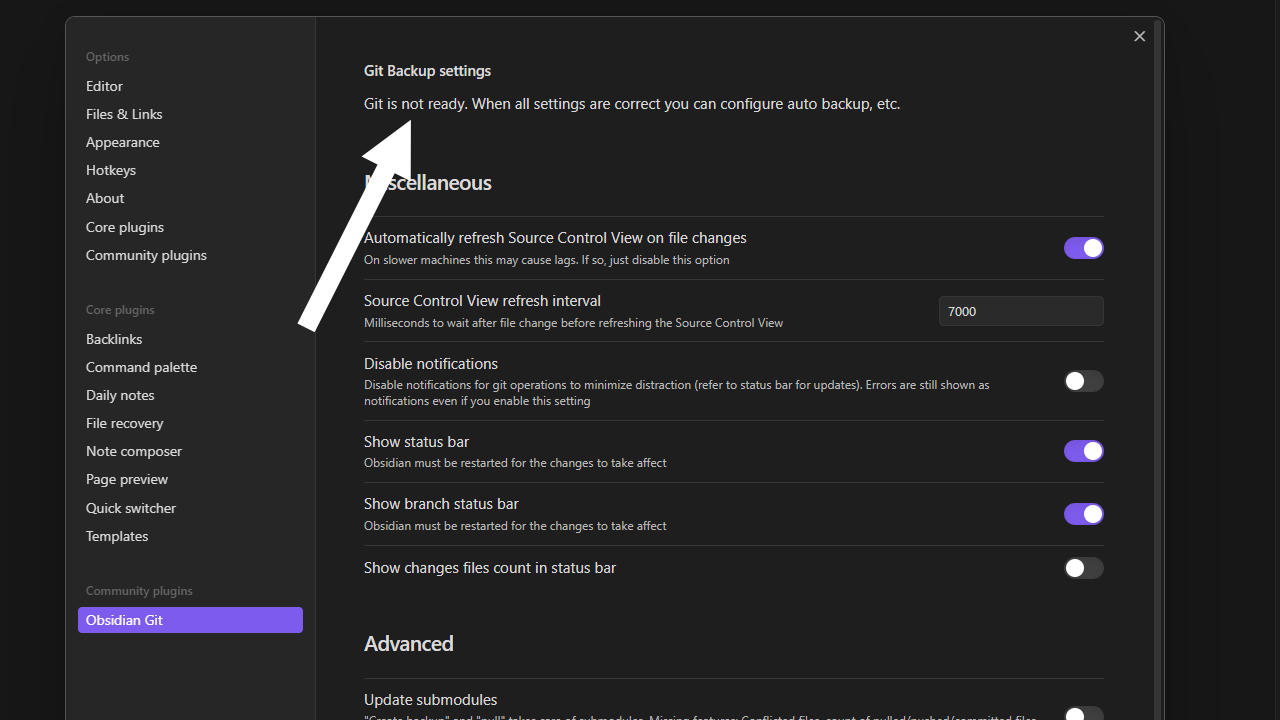
Task: Open Backlinks plugin settings
Action: 114,339
